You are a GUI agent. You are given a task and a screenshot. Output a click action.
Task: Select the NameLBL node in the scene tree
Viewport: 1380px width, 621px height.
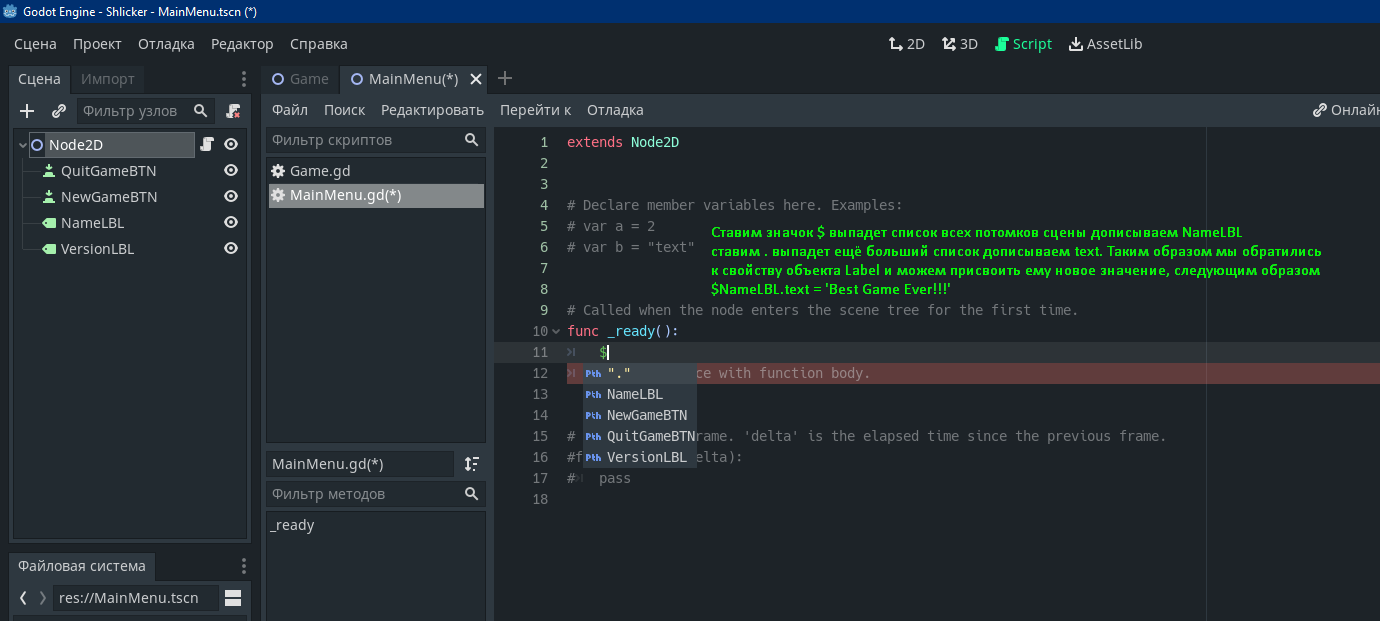tap(92, 223)
